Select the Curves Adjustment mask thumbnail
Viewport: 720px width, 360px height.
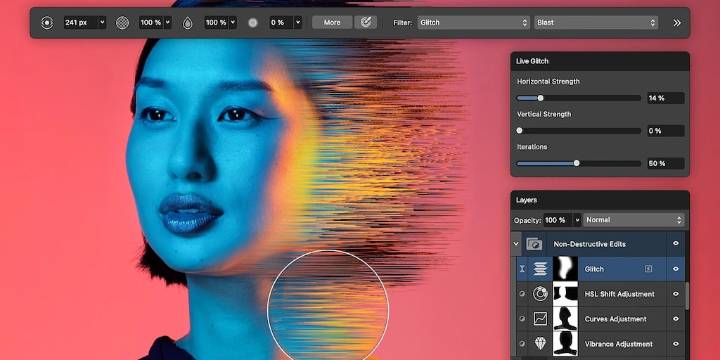(x=564, y=319)
